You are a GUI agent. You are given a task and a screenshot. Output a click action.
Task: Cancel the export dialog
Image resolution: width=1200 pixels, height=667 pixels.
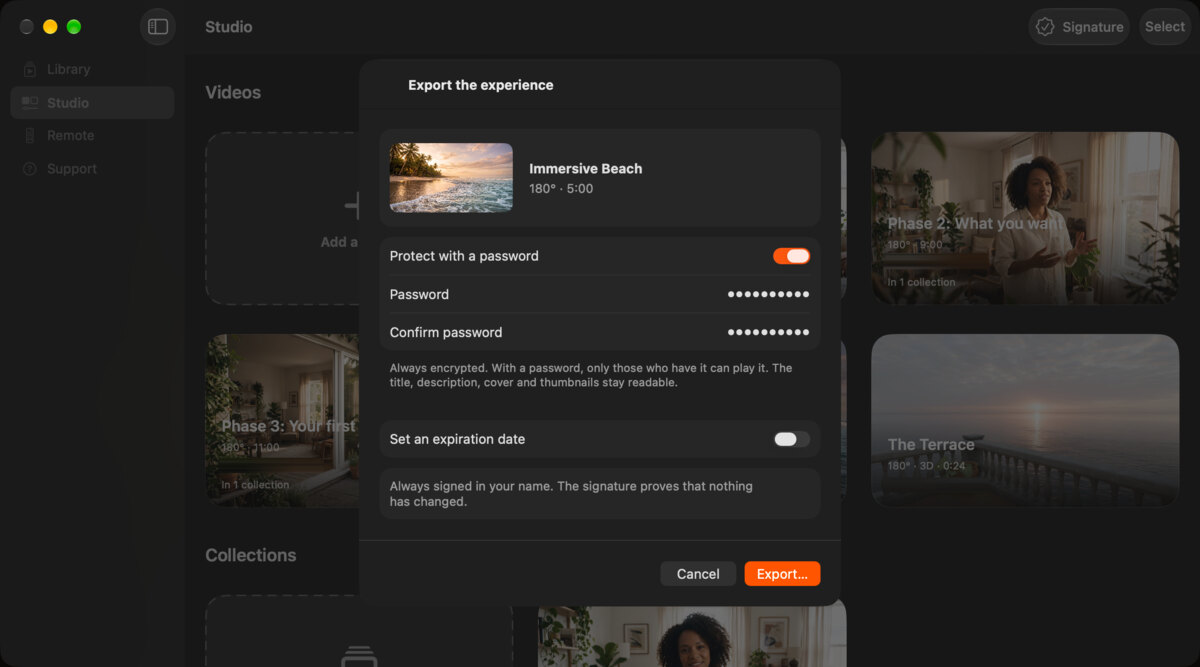pyautogui.click(x=698, y=574)
